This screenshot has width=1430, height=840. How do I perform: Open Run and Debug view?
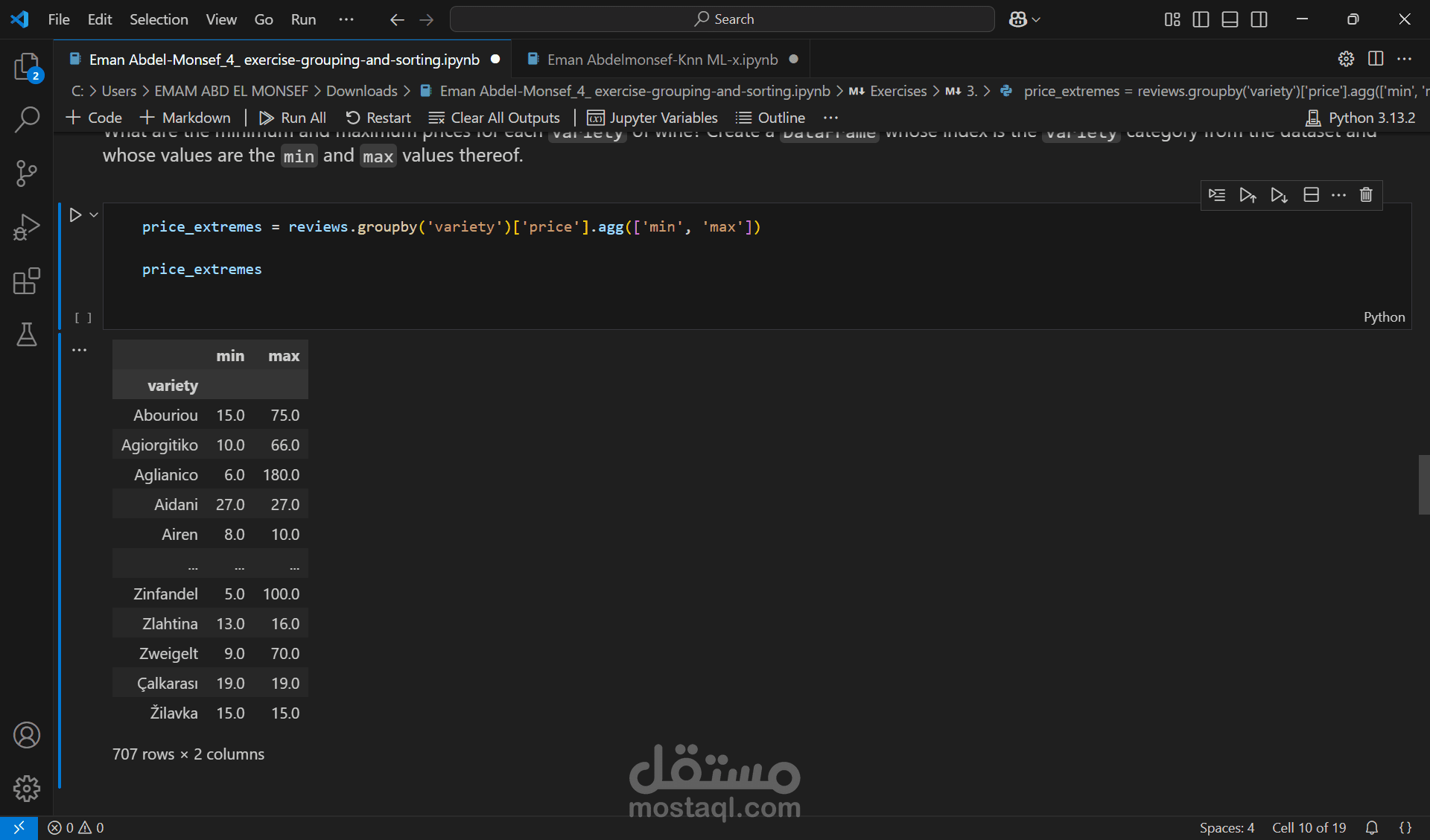point(27,227)
